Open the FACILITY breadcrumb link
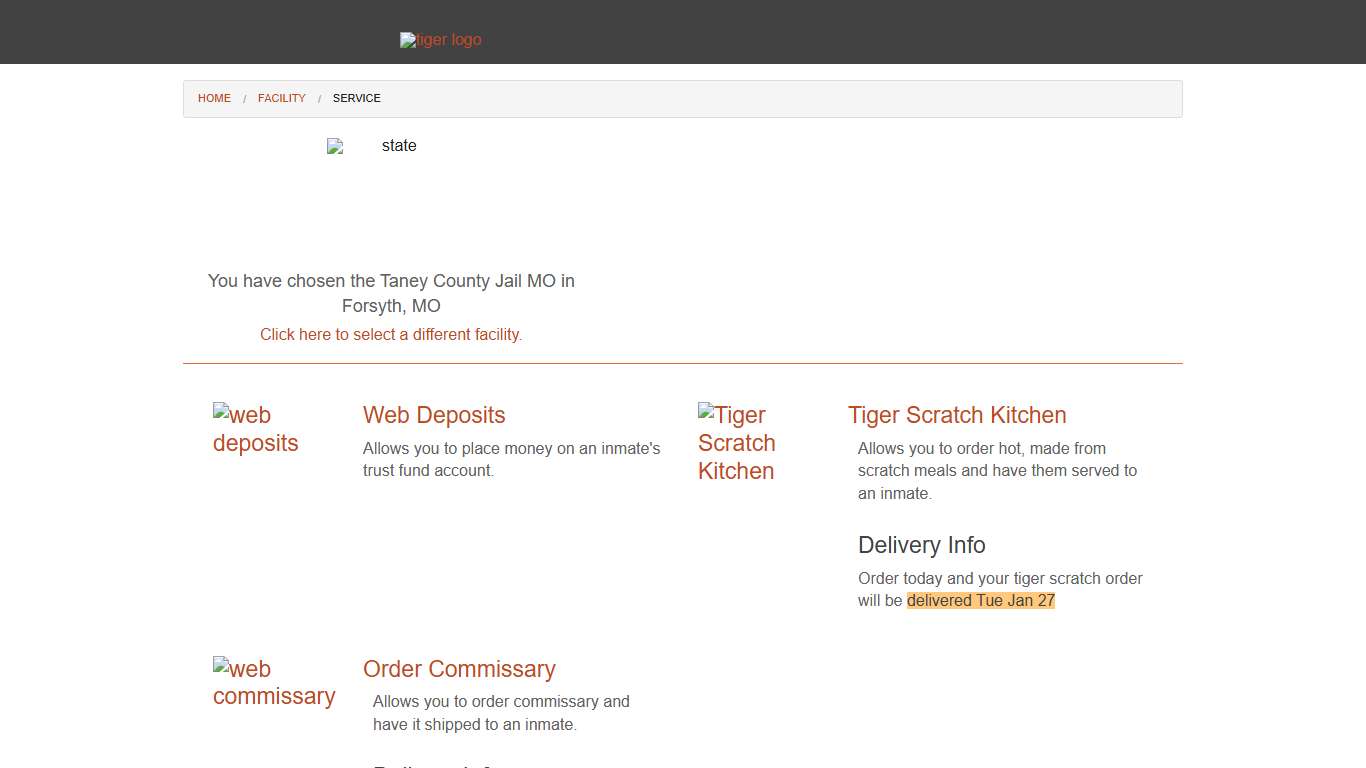This screenshot has width=1366, height=768. (x=281, y=98)
